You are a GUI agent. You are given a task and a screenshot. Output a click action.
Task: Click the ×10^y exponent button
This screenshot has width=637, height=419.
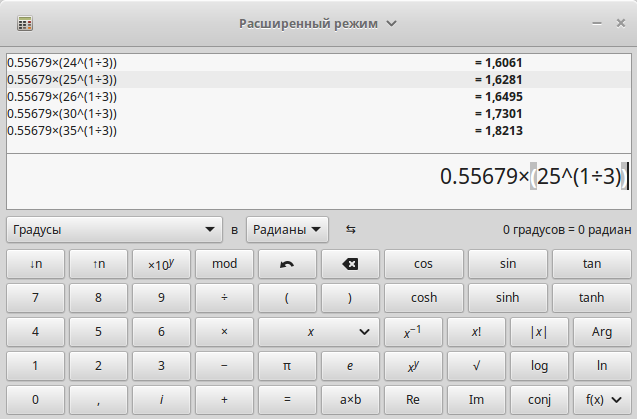161,264
